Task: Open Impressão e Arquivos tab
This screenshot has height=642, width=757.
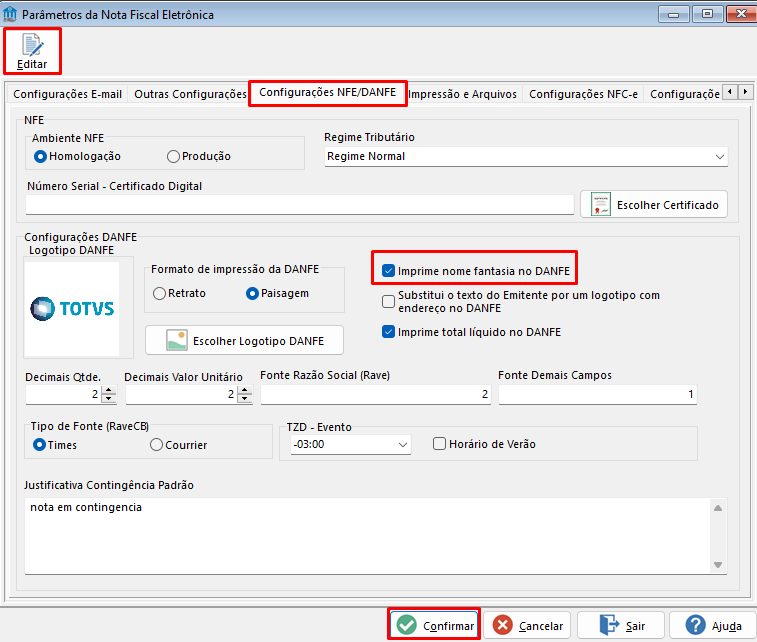Action: 463,94
